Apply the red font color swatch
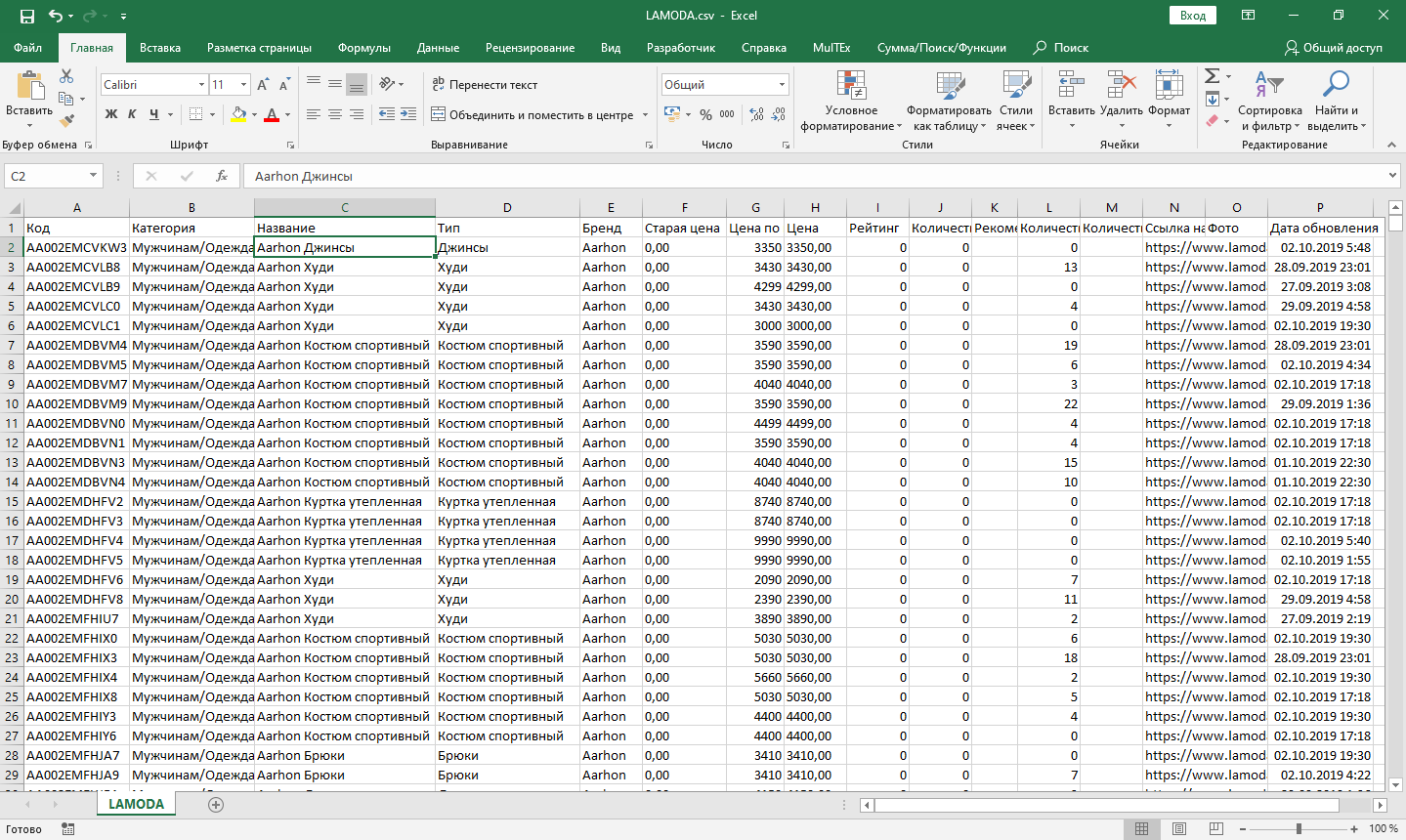The height and width of the screenshot is (840, 1406). pyautogui.click(x=273, y=114)
